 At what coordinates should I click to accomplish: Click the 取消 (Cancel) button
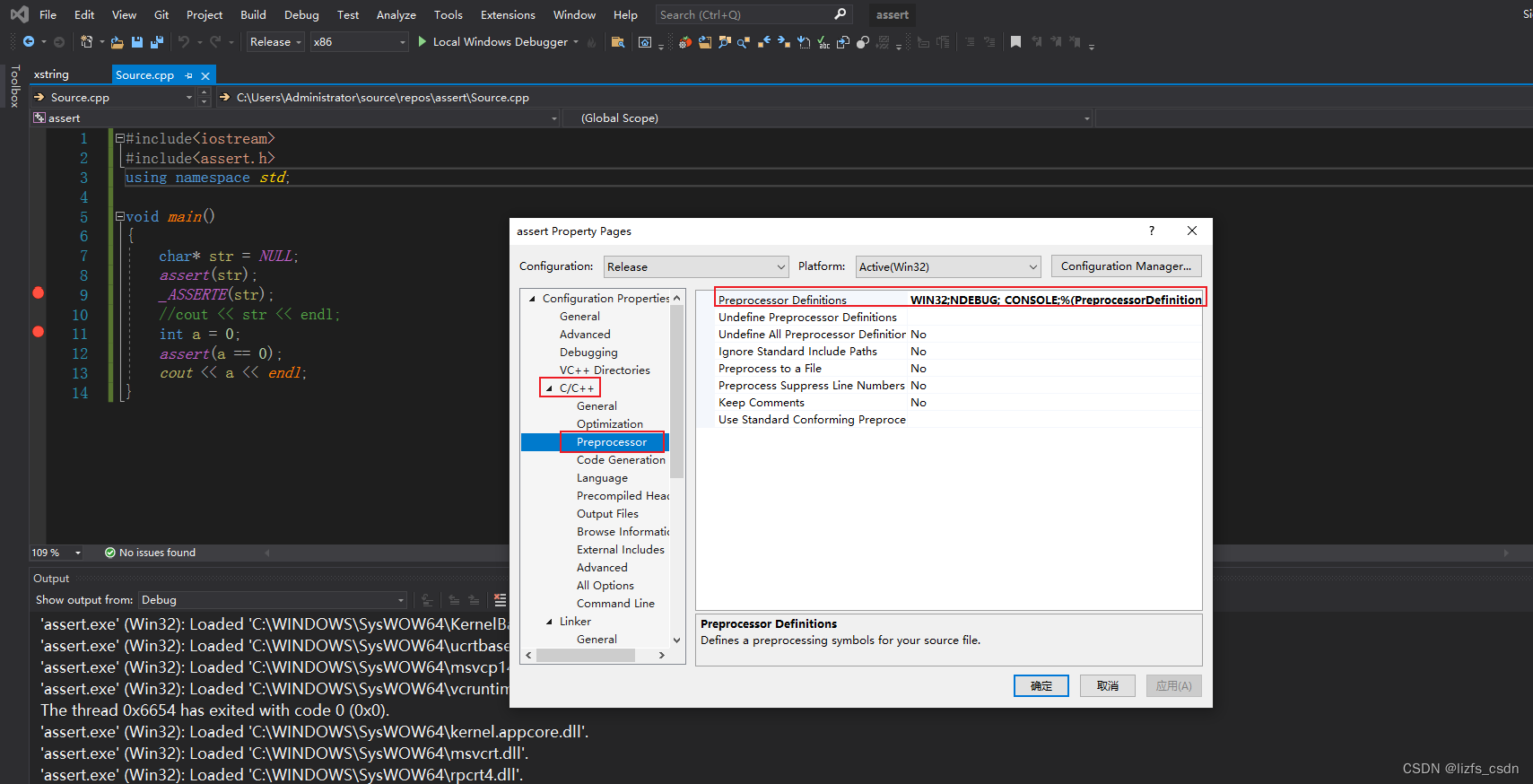click(1108, 686)
